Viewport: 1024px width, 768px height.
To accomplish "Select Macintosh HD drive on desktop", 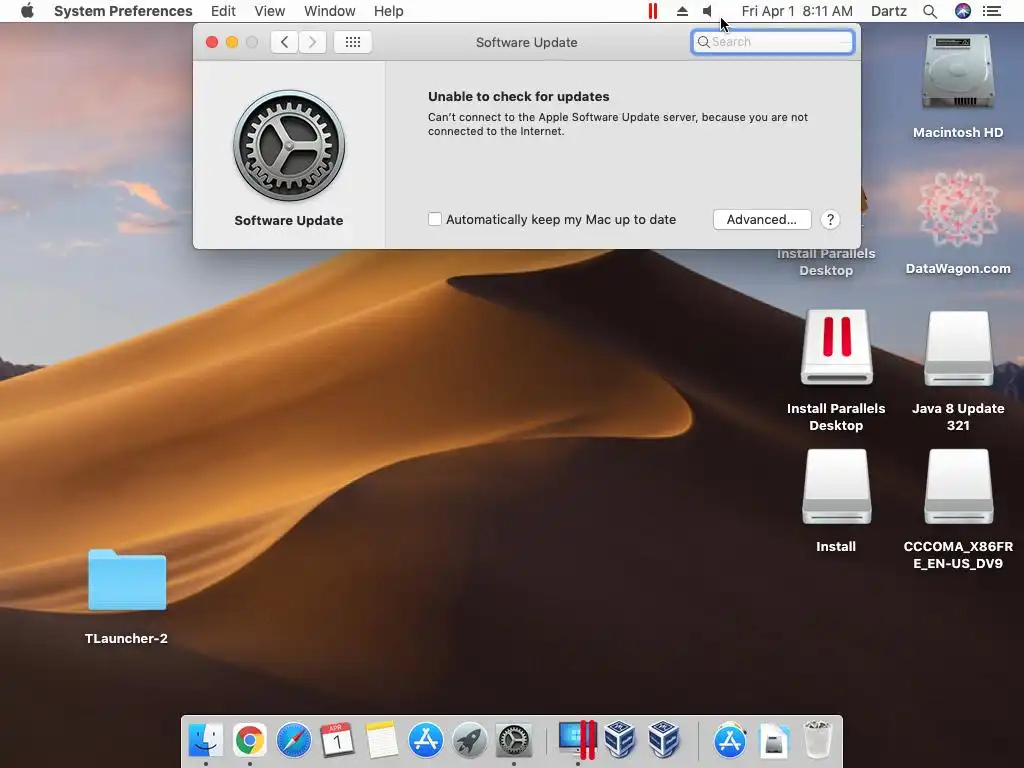I will (958, 74).
